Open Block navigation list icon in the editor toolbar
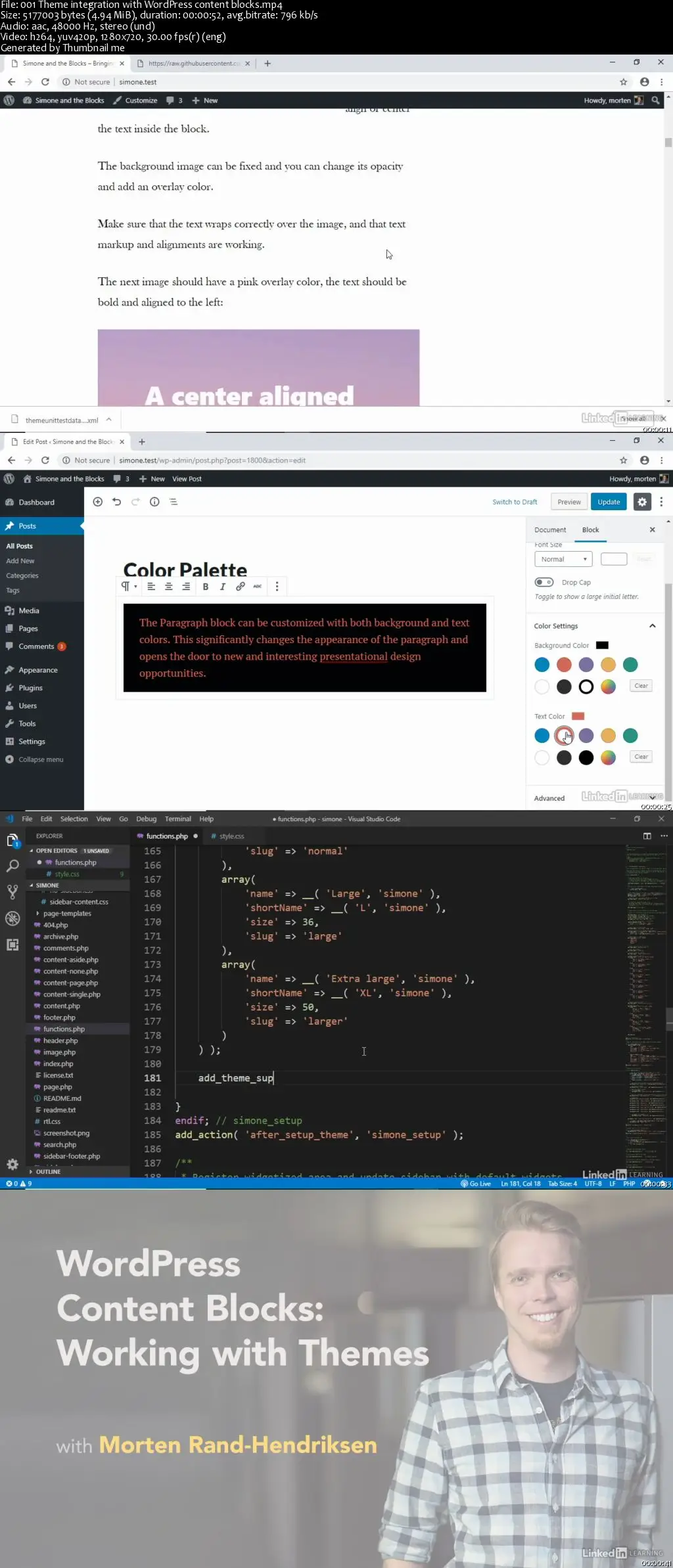 click(174, 502)
